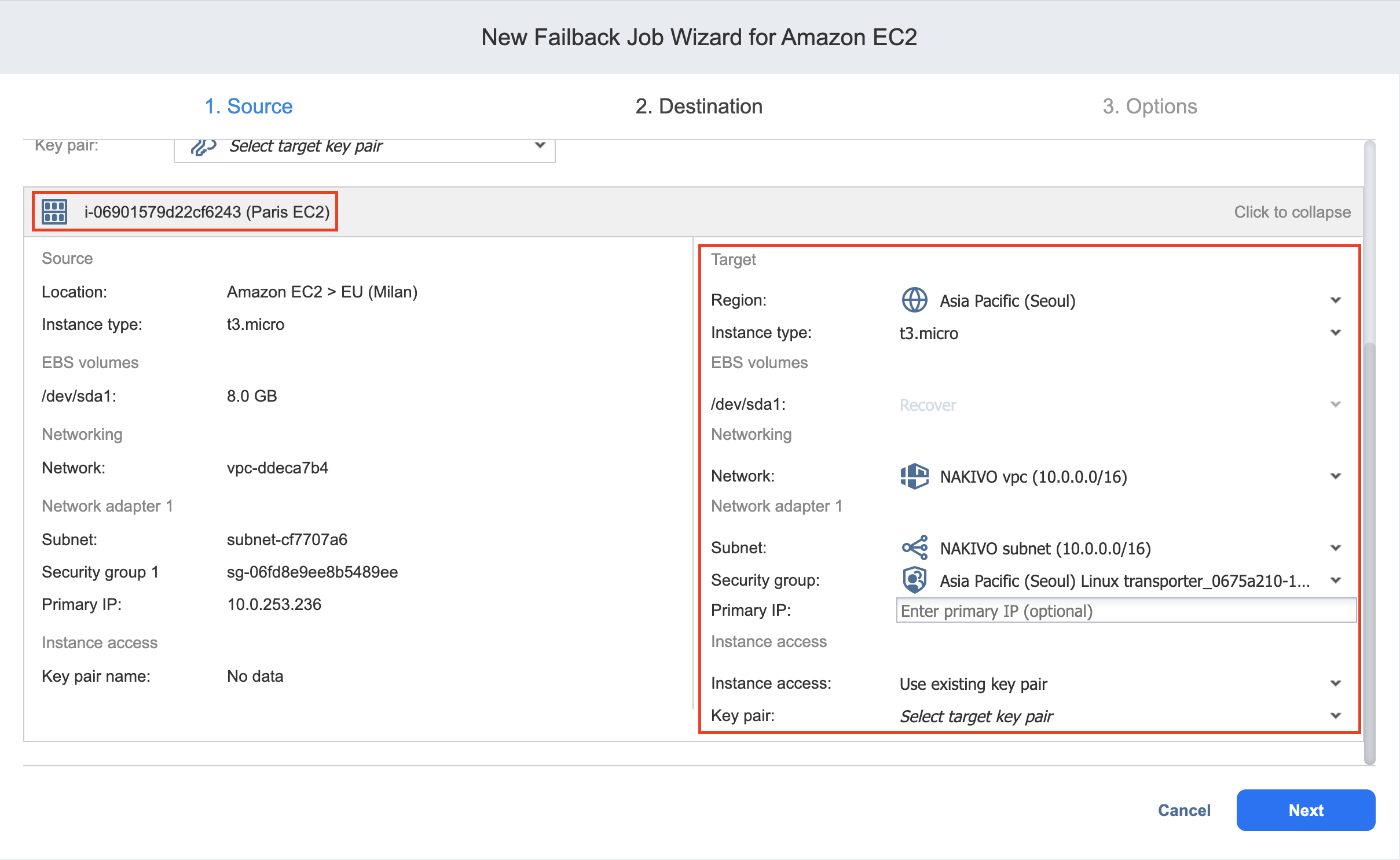The image size is (1400, 860).
Task: Click the Primary IP input field
Action: [1125, 611]
